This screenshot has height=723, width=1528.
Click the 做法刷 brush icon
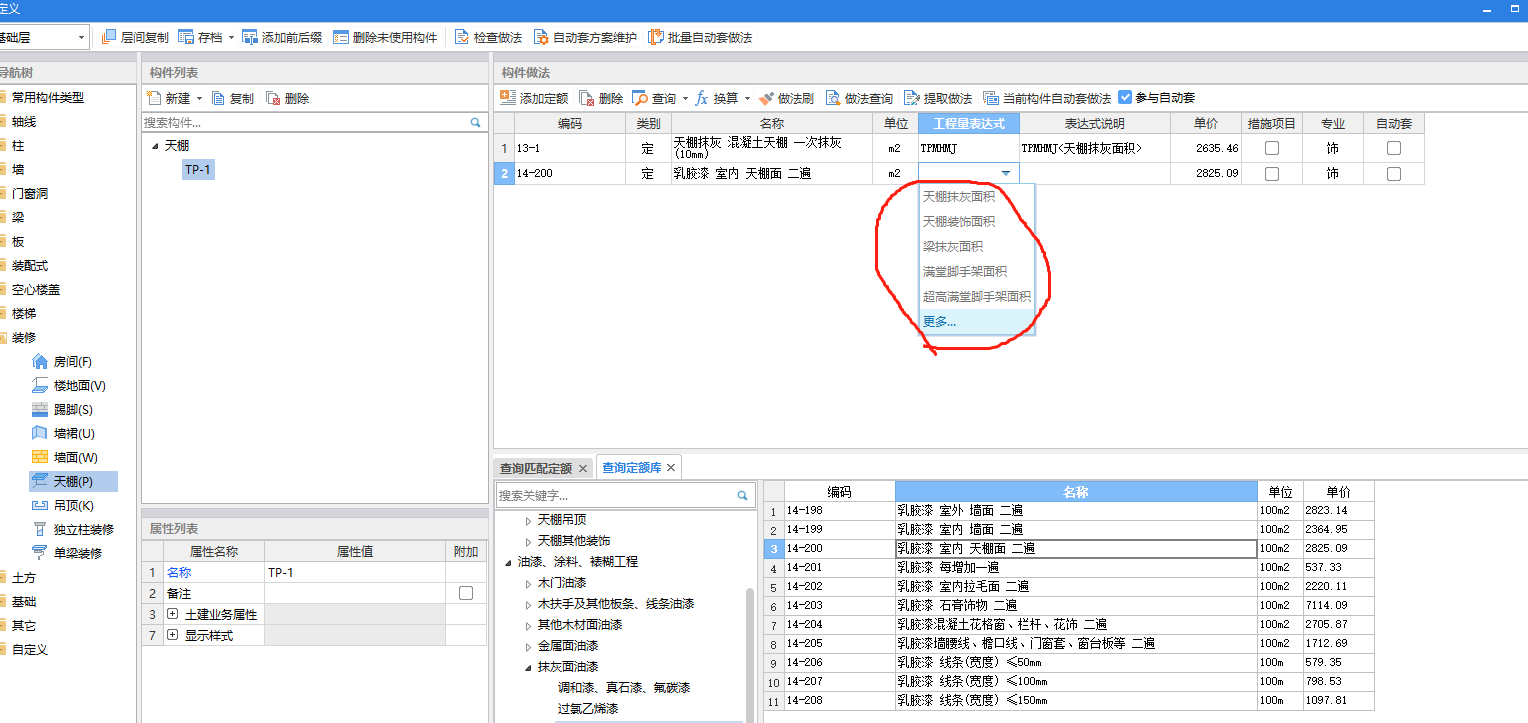click(x=766, y=98)
